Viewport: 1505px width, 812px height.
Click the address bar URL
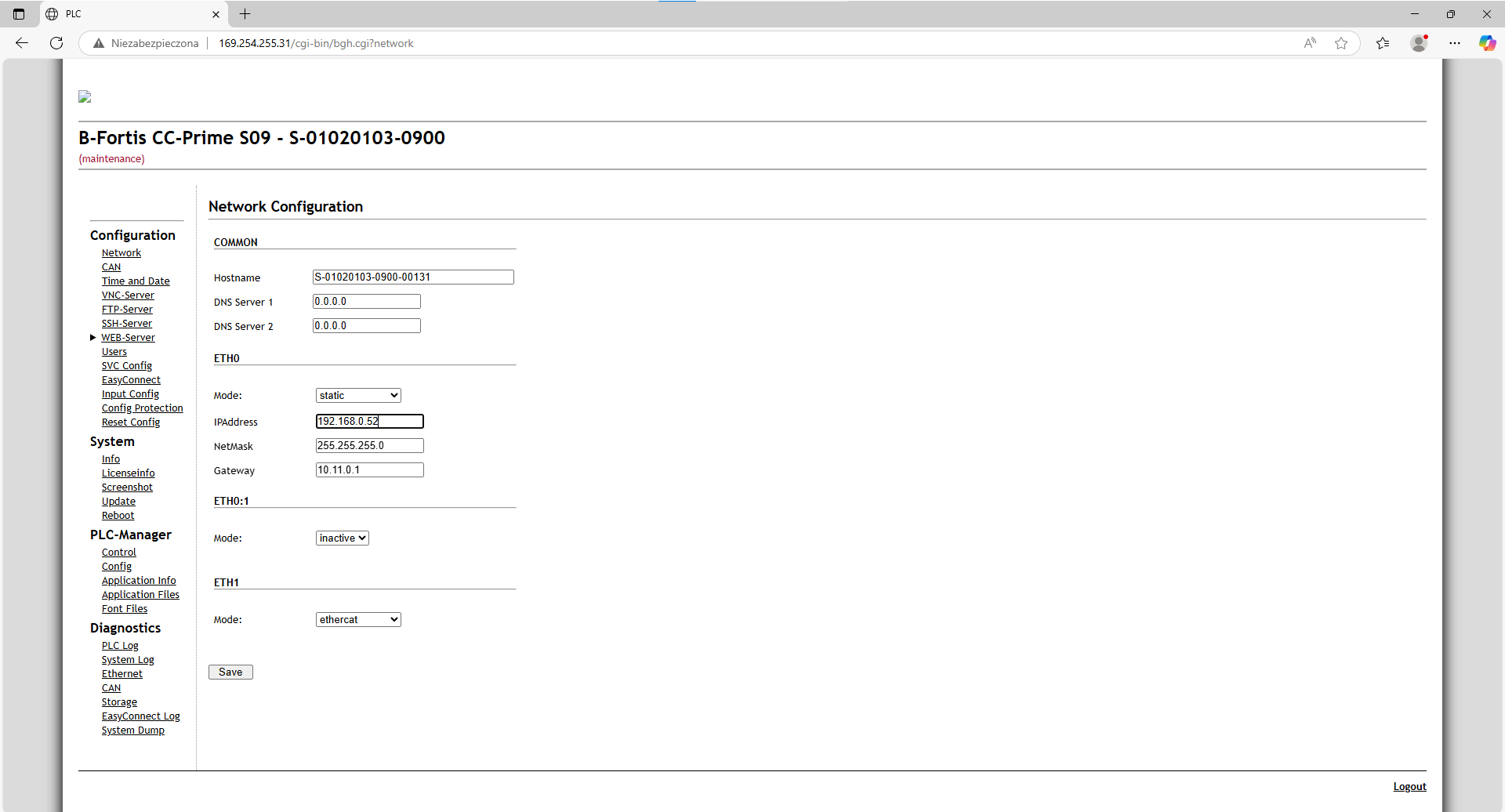[316, 43]
